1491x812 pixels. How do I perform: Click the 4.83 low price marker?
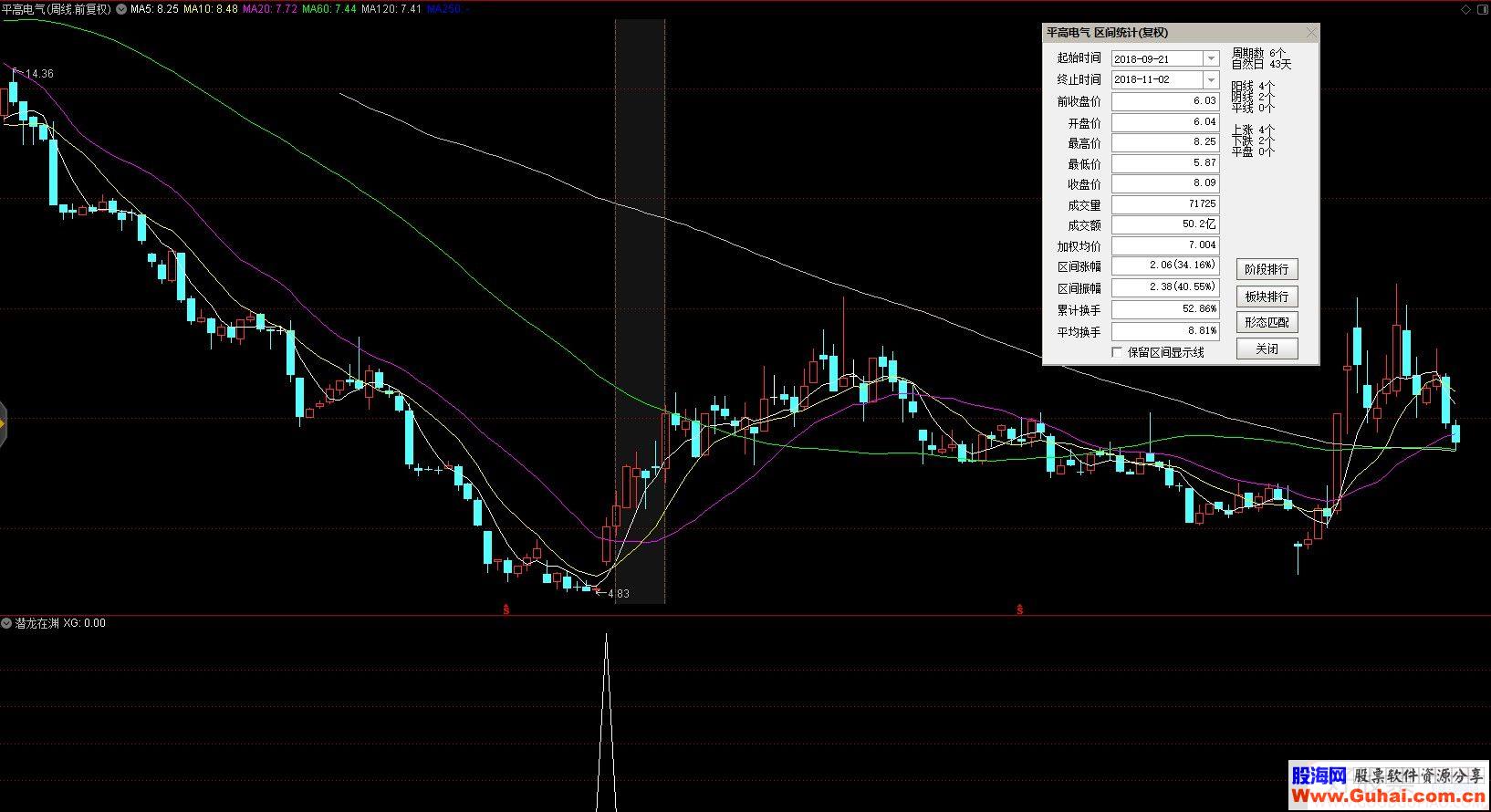pos(619,594)
